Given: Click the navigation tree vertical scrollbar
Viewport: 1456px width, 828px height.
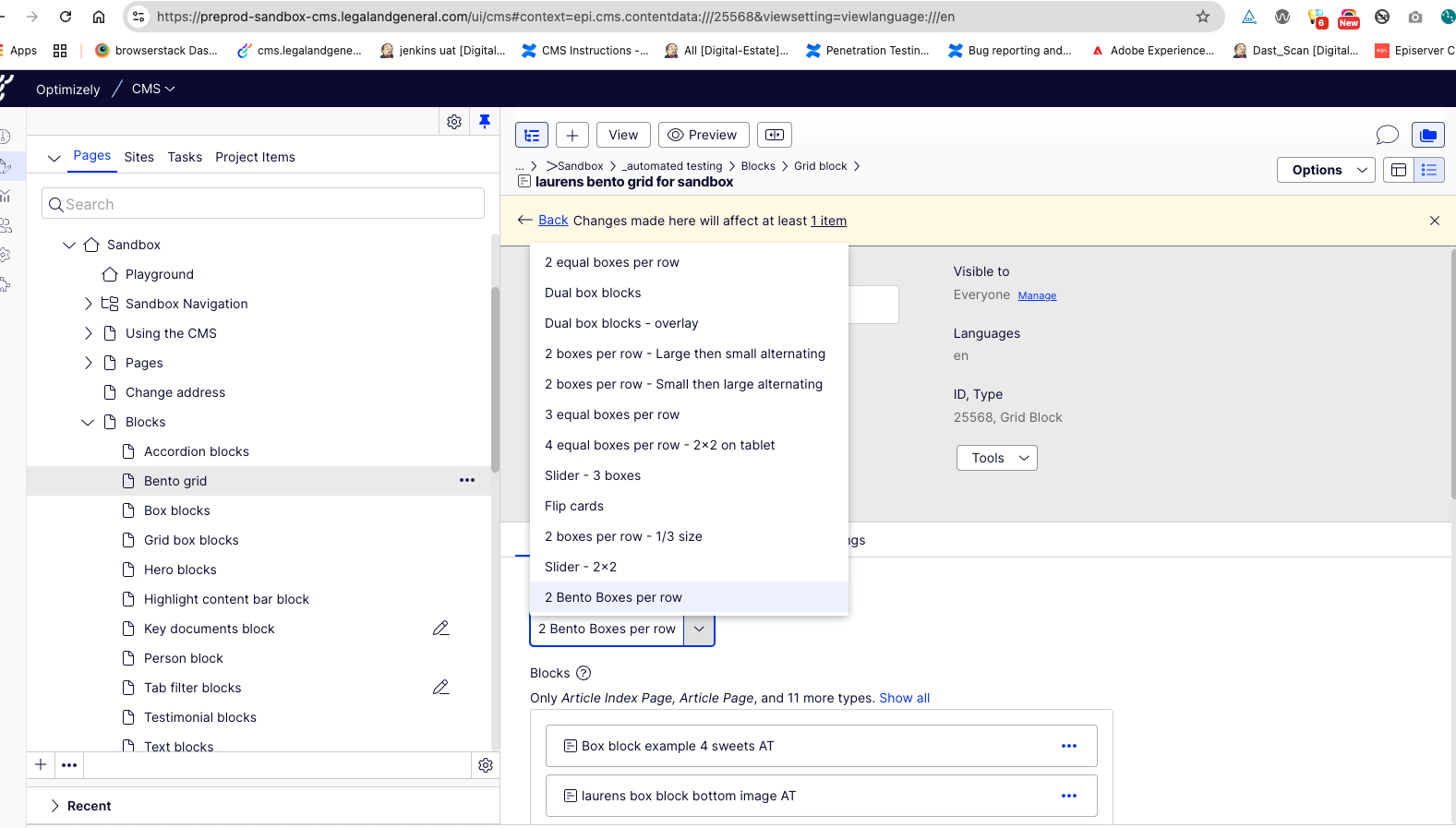Looking at the screenshot, I should tap(495, 378).
